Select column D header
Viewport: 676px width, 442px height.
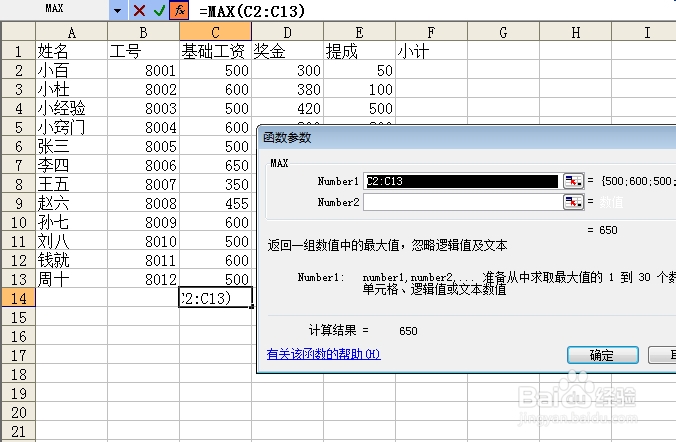point(288,32)
